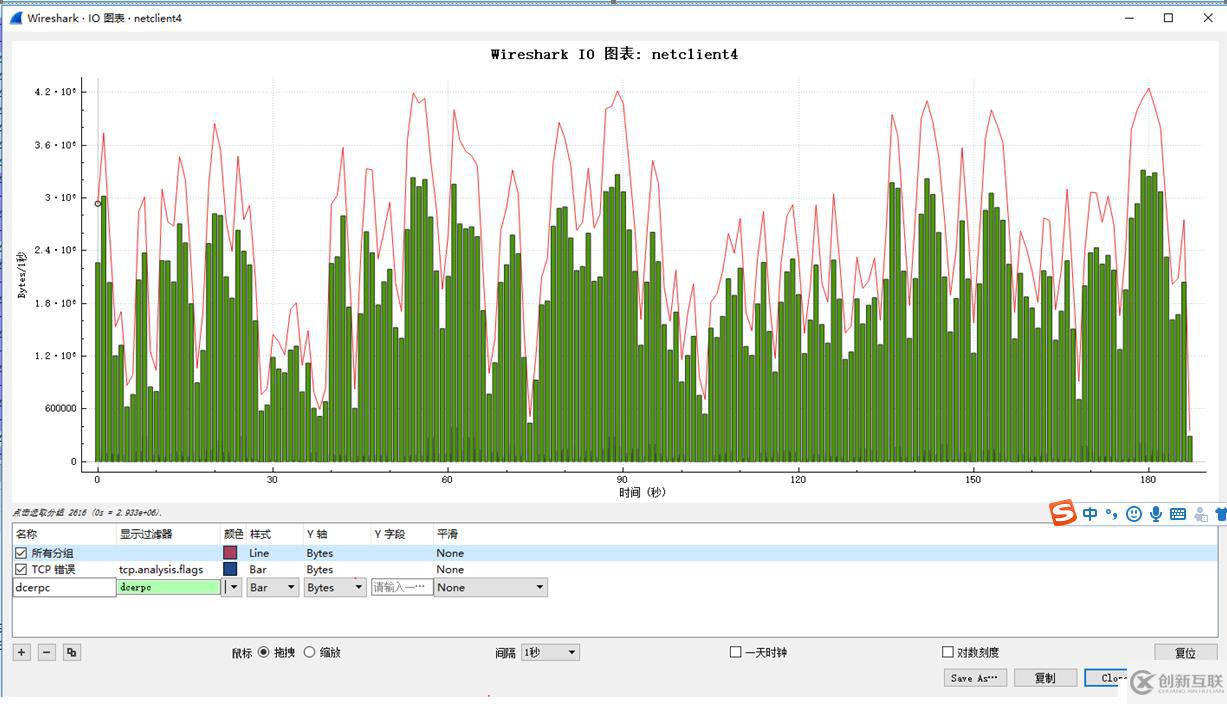
Task: Click the Sogou input method logo
Action: coord(1063,513)
